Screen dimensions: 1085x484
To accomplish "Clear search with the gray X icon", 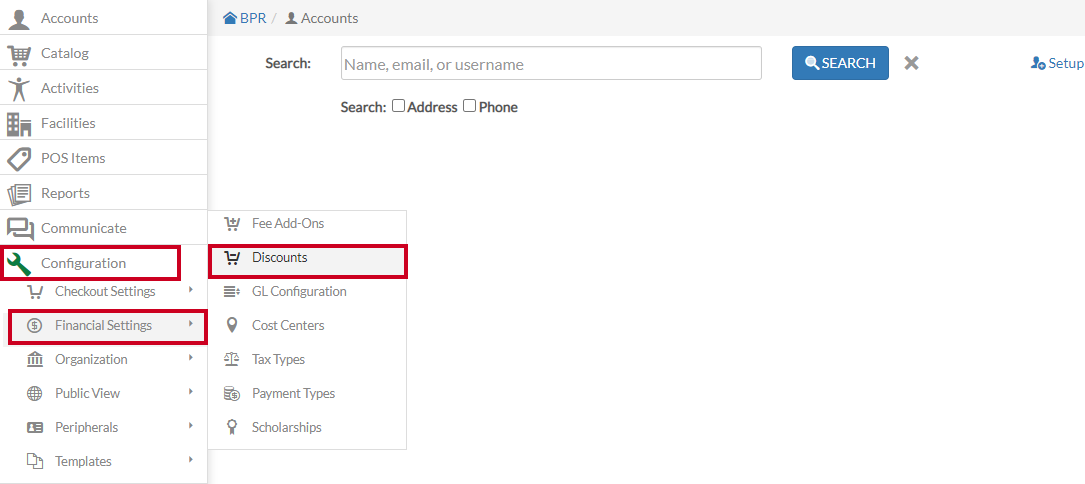I will point(911,63).
